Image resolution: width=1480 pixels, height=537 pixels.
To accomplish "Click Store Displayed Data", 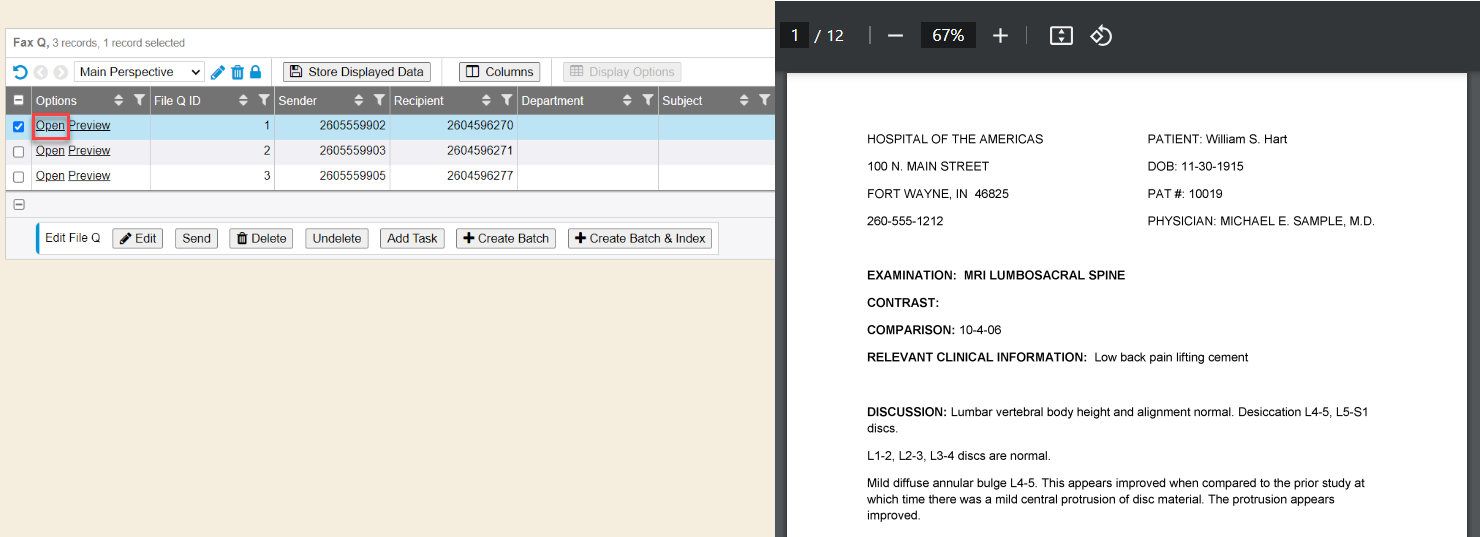I will (x=357, y=72).
